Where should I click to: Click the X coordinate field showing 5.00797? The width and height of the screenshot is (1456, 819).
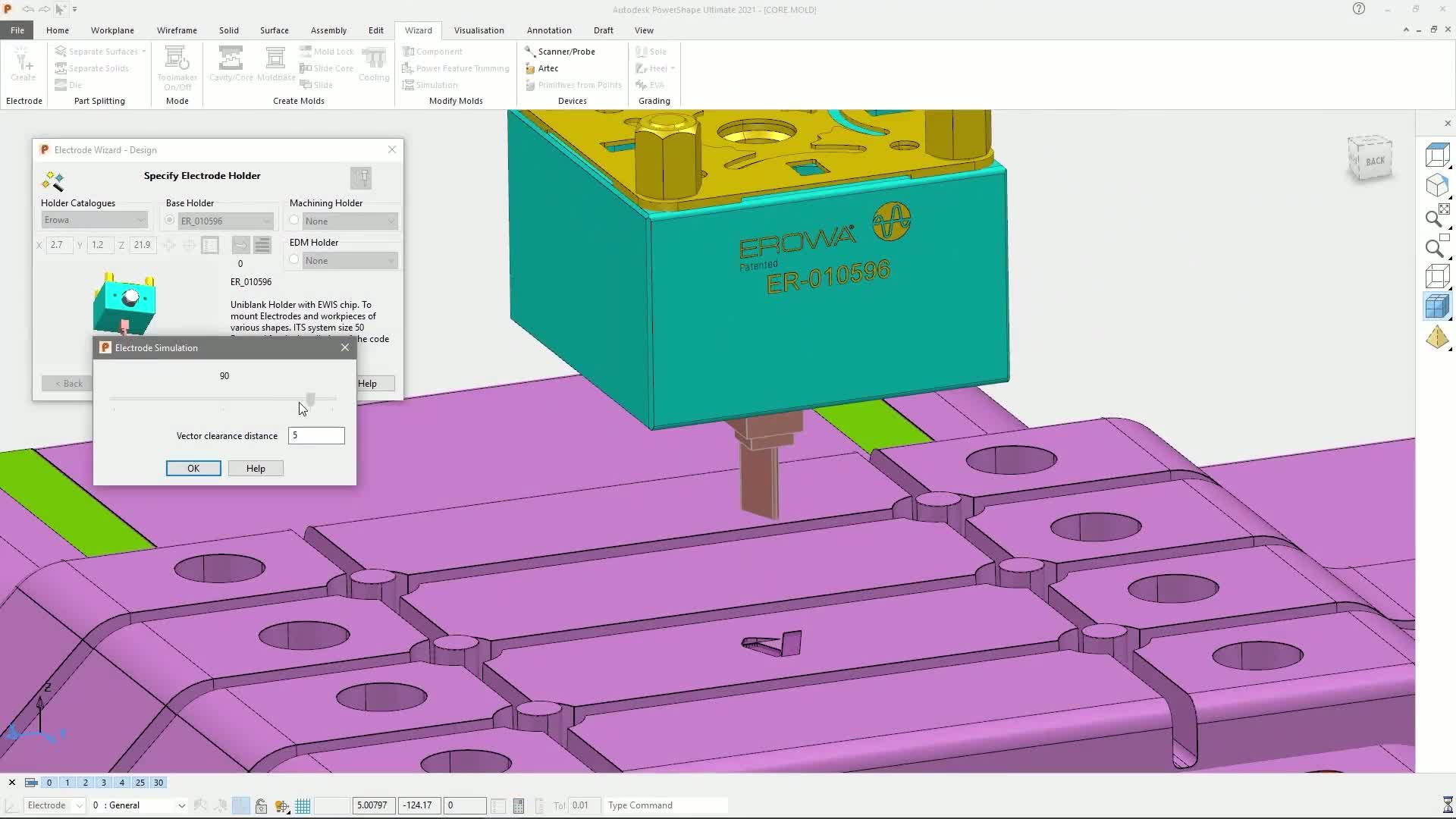tap(374, 805)
